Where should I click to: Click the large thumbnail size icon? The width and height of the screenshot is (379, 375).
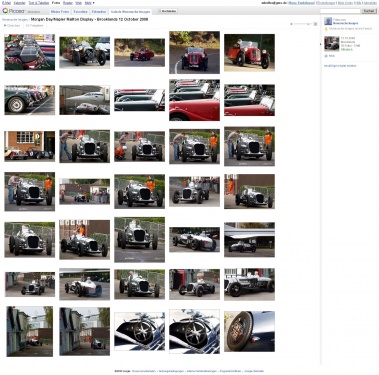[x=315, y=24]
